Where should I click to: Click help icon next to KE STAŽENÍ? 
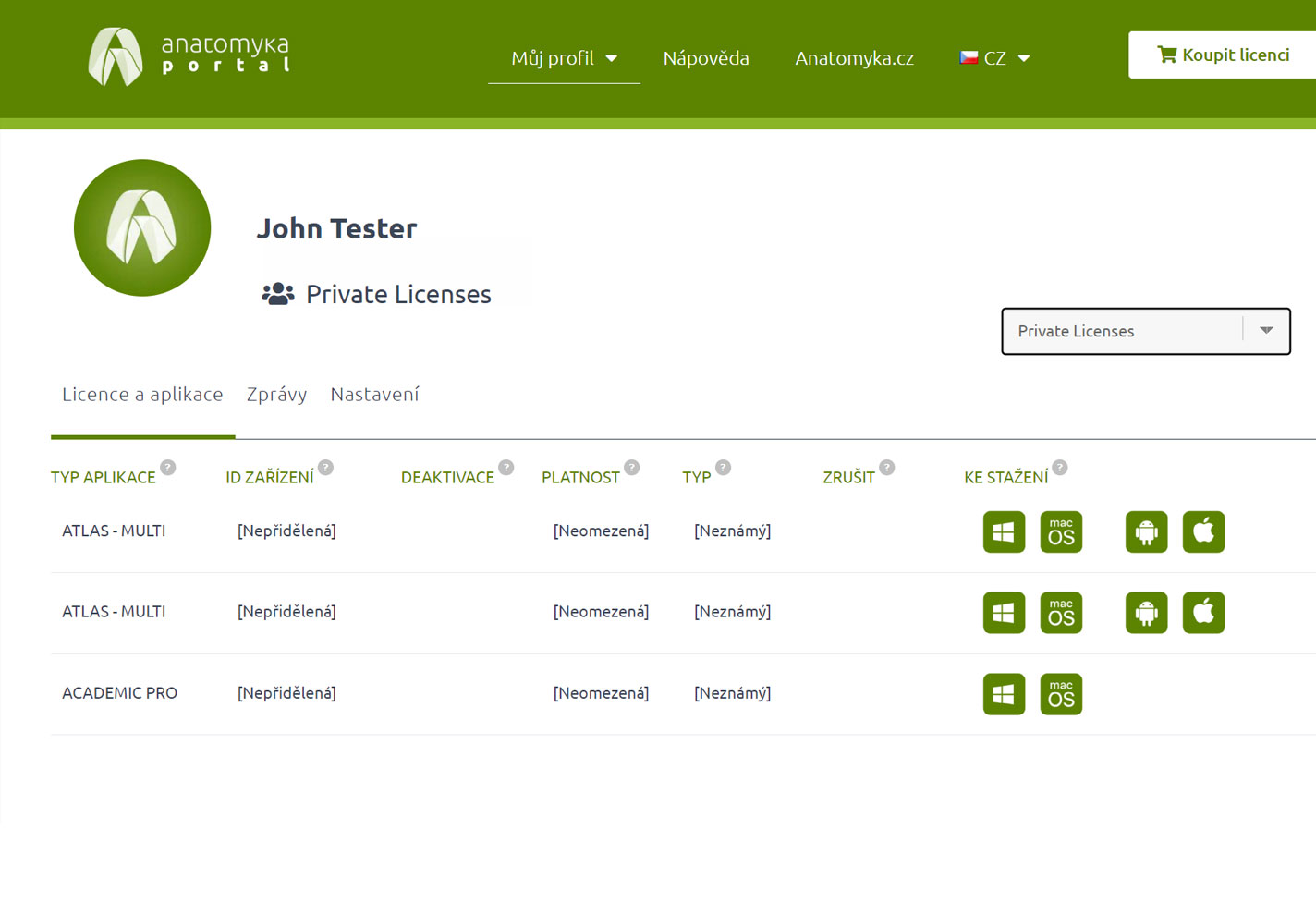pos(1060,468)
